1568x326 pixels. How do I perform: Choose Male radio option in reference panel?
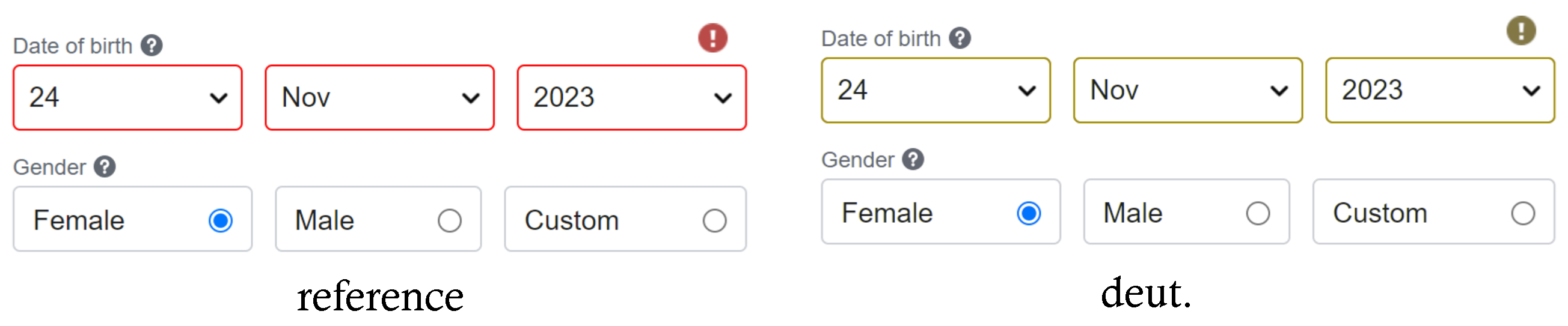[449, 220]
